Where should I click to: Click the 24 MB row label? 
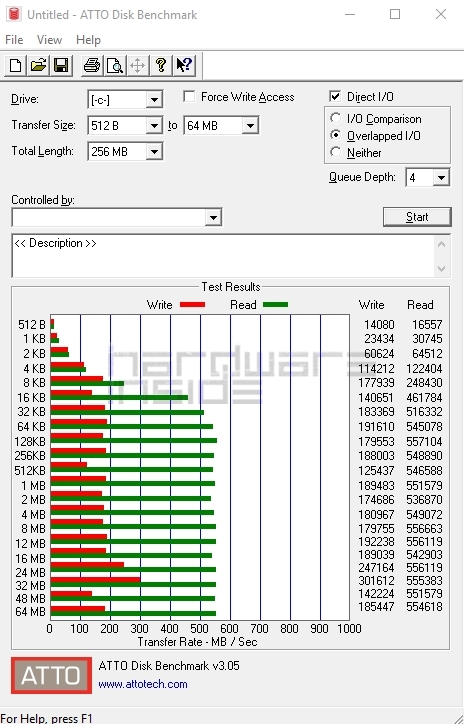pyautogui.click(x=30, y=573)
